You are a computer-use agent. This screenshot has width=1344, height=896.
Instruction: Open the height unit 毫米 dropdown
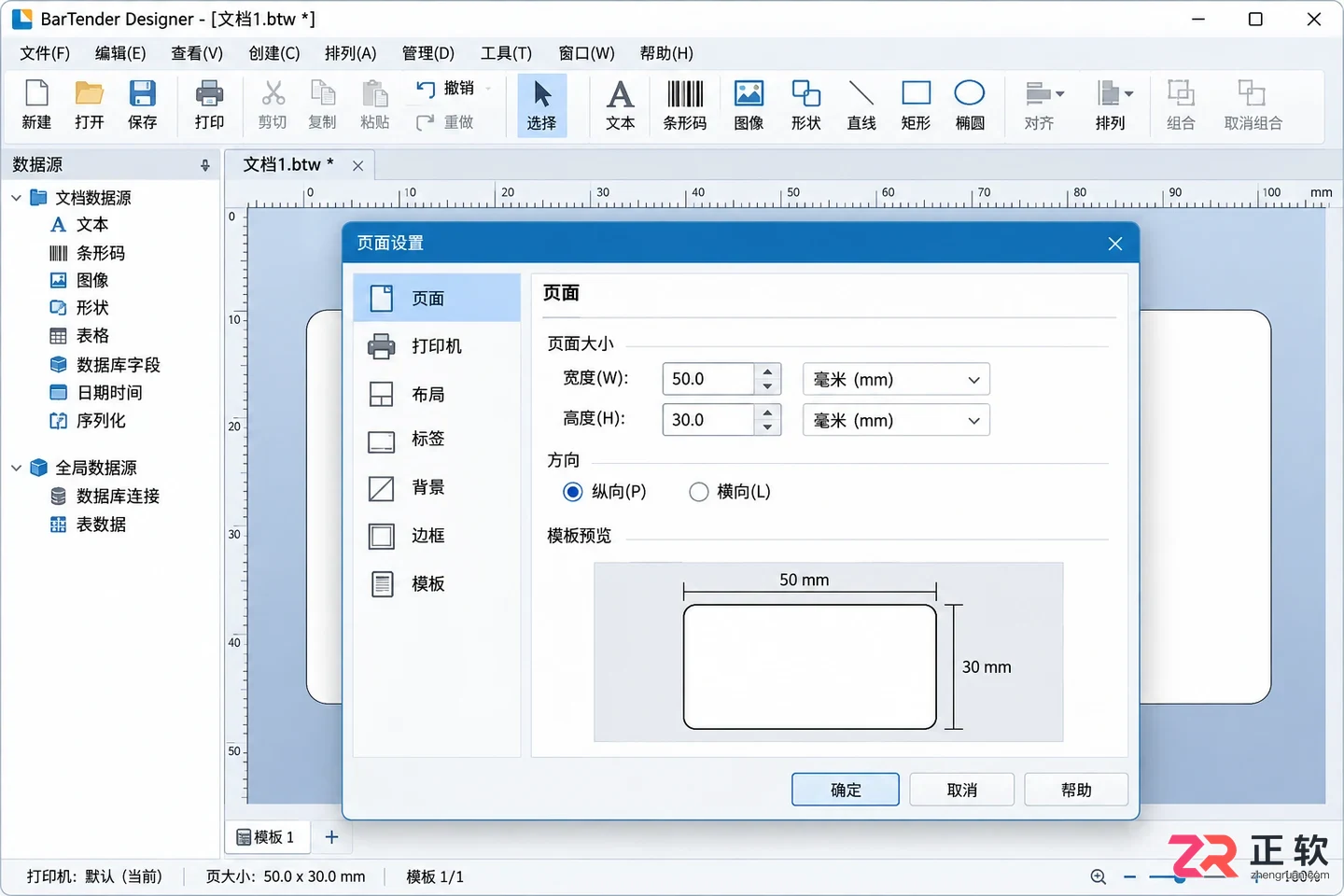point(896,420)
